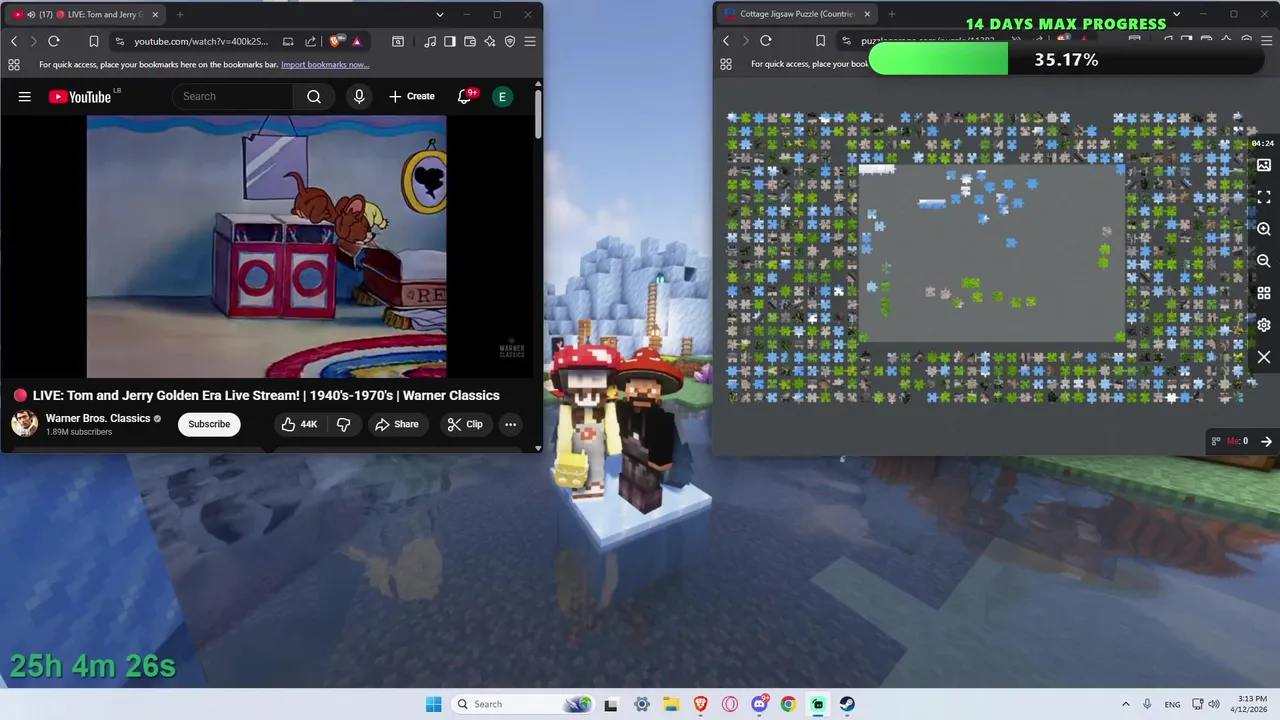The image size is (1280, 720).
Task: Subscribe to Warner Bros. Classics
Action: click(209, 424)
